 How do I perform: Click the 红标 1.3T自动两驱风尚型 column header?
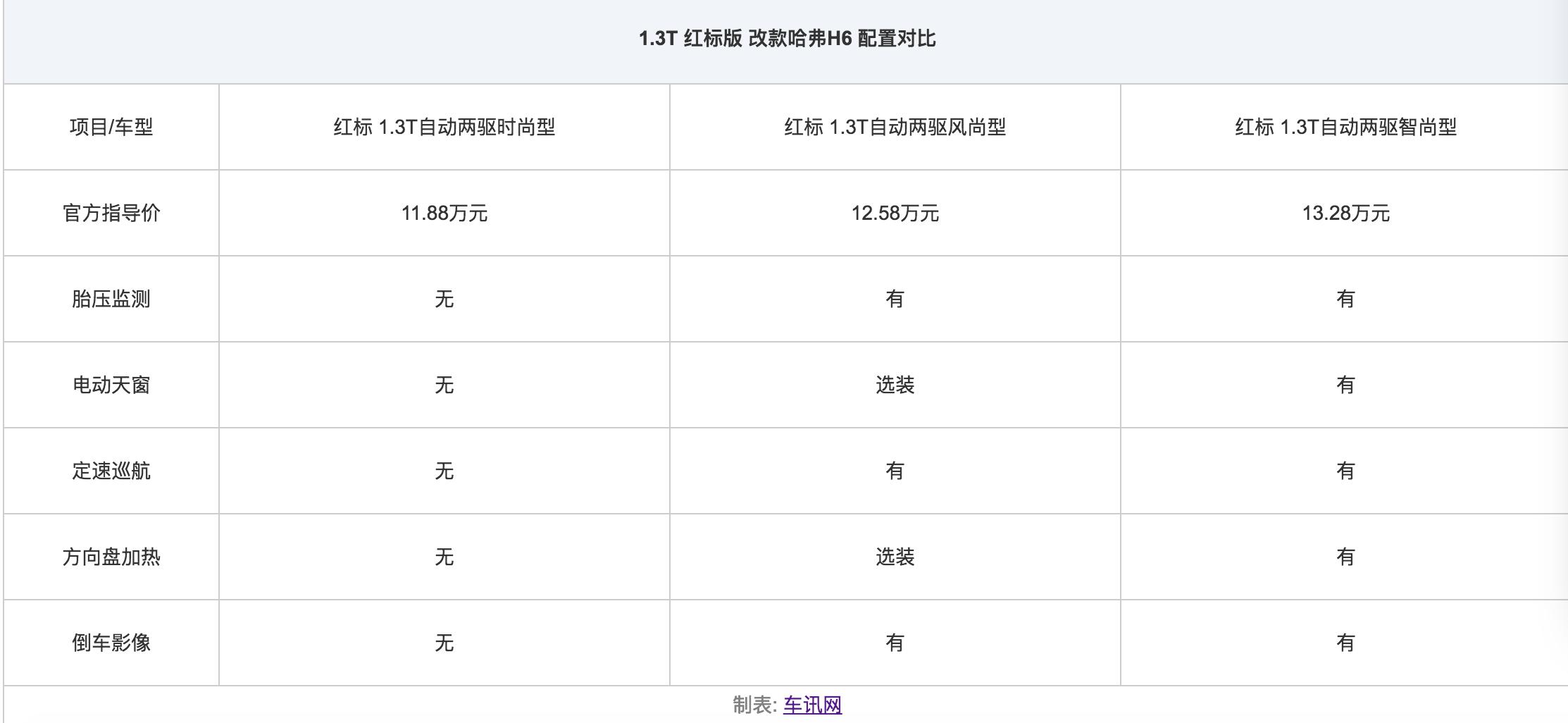[895, 127]
